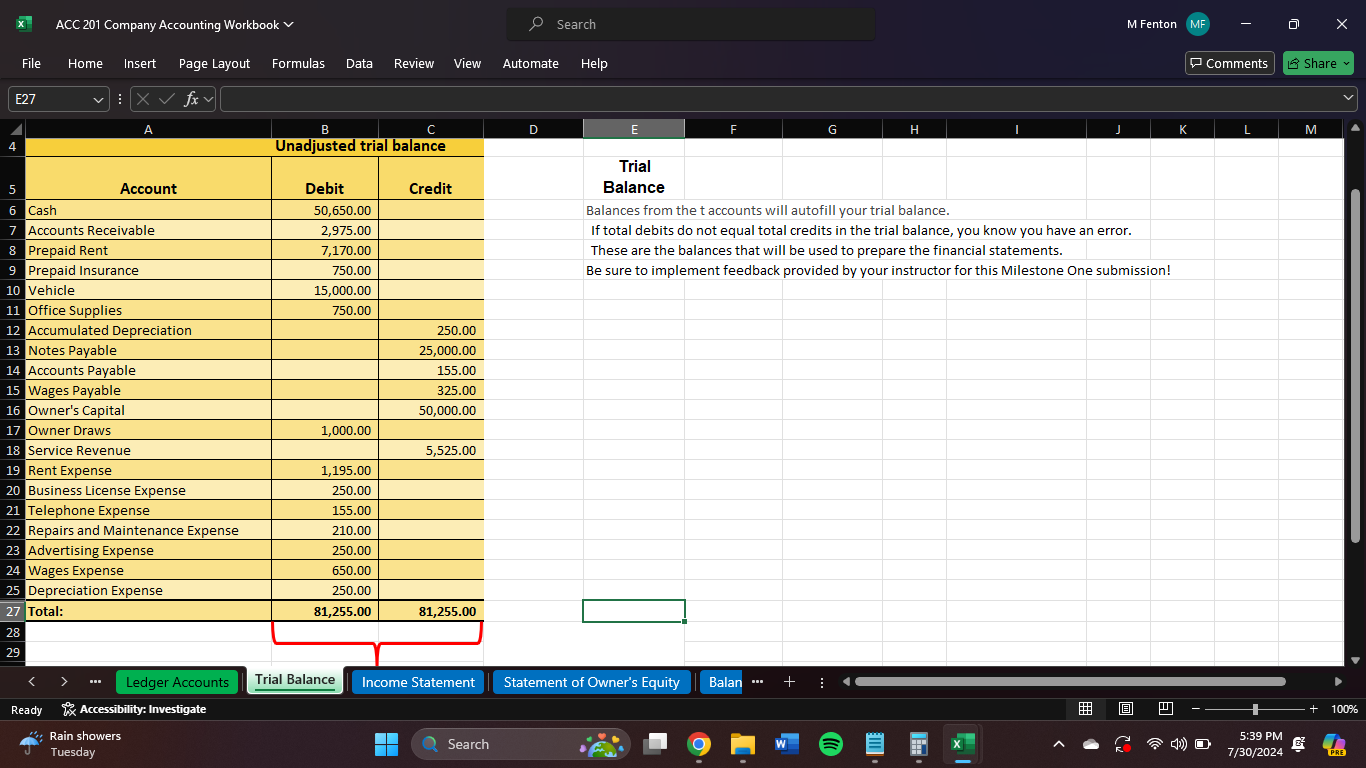Open the workbook title dropdown
Screen dimensions: 1366x768
point(289,23)
